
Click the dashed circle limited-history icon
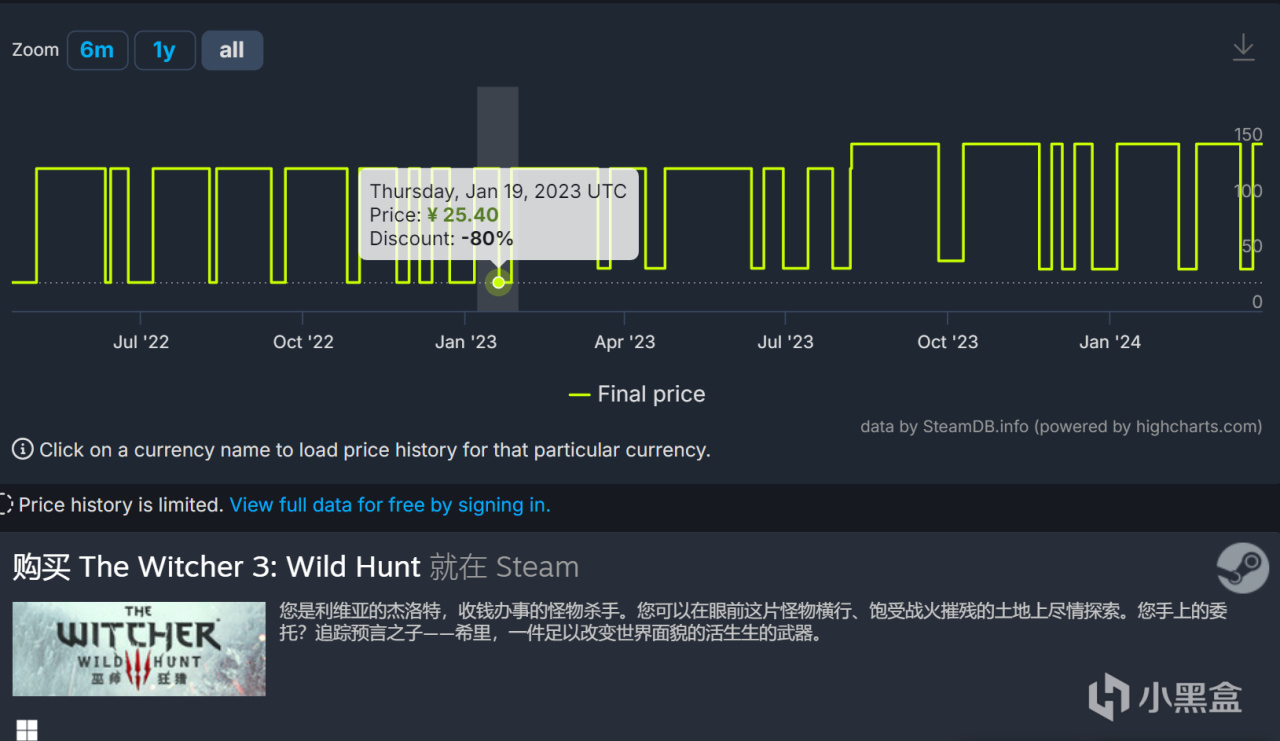[5, 505]
